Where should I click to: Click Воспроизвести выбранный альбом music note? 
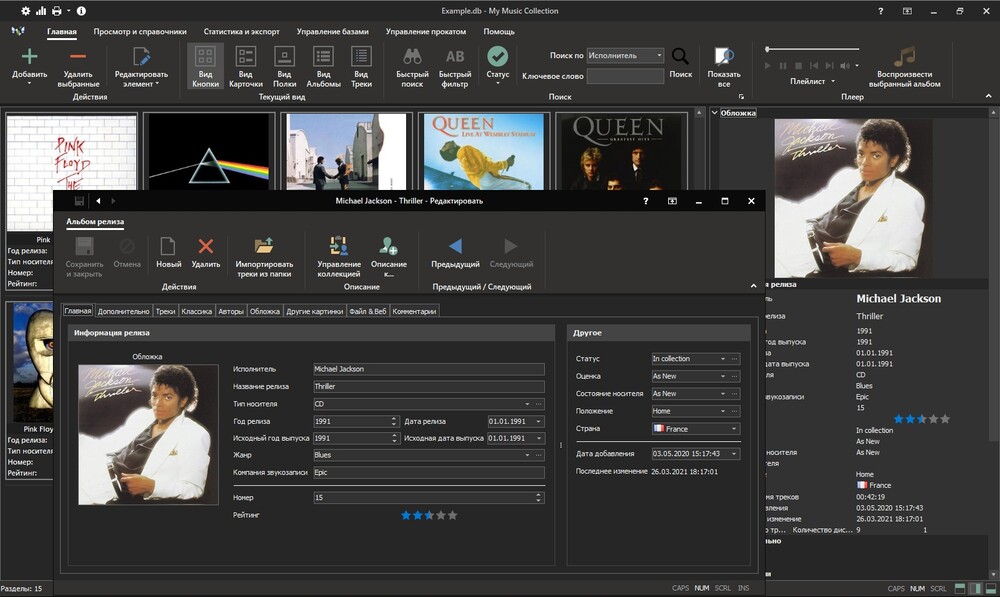point(904,57)
